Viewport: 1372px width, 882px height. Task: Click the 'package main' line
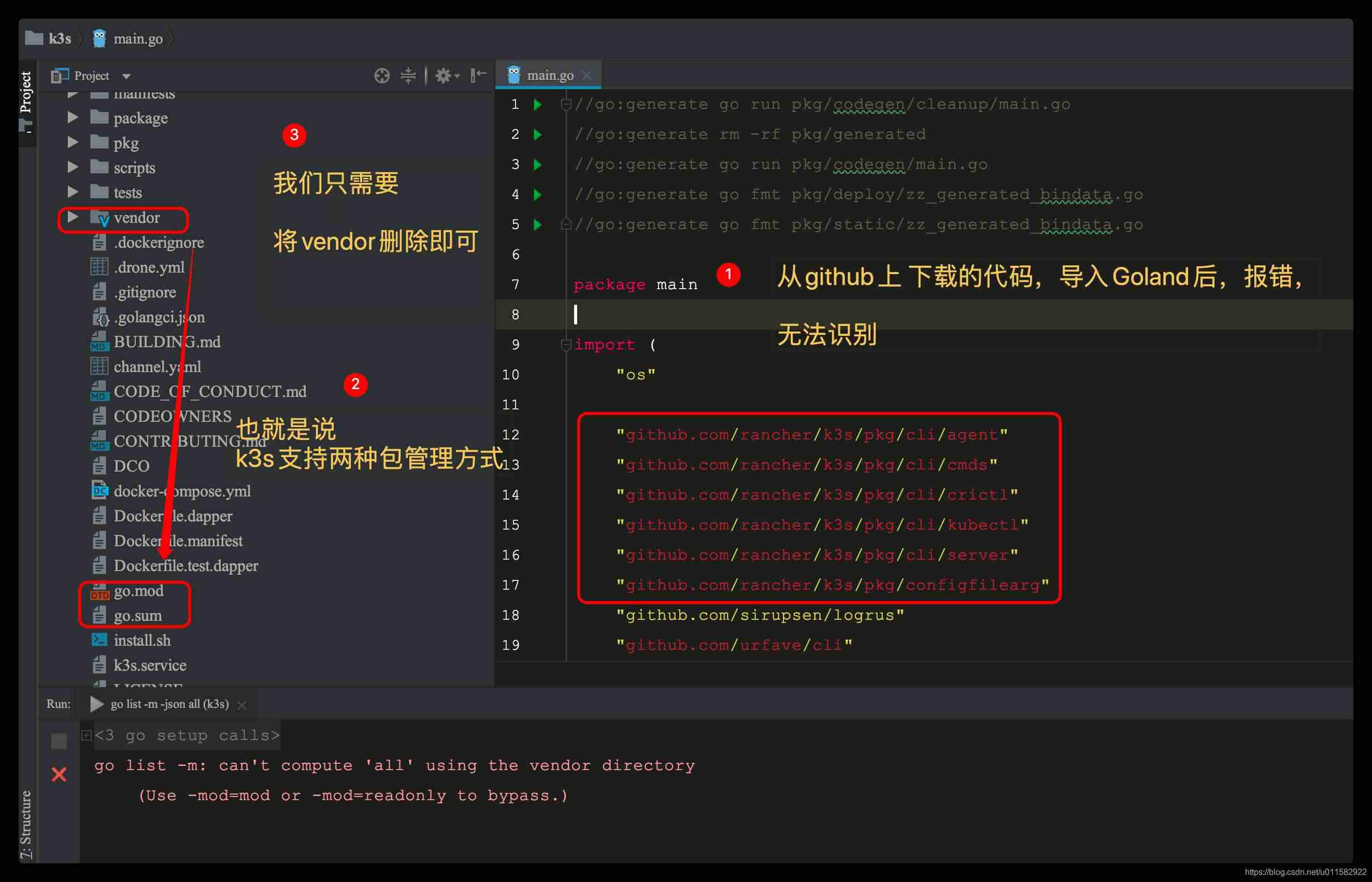tap(636, 284)
